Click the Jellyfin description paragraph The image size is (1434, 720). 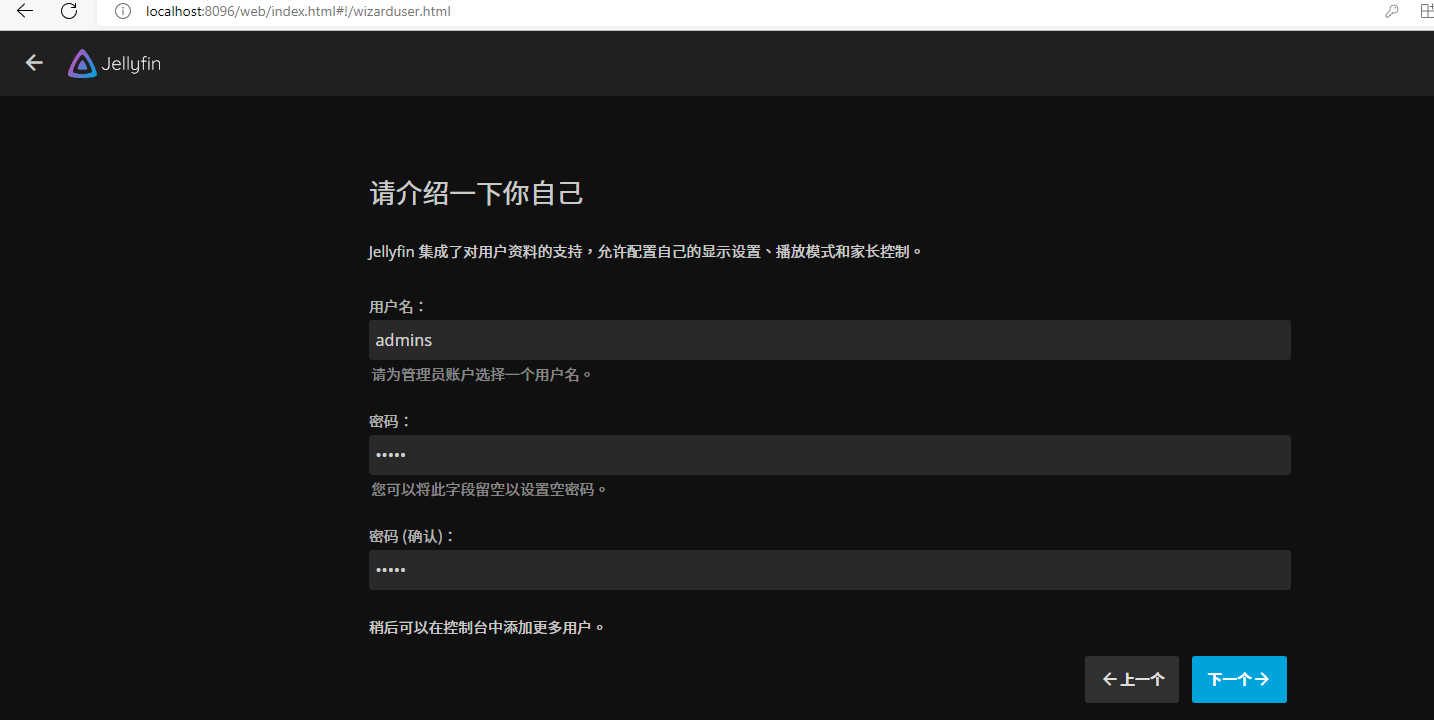click(x=644, y=251)
